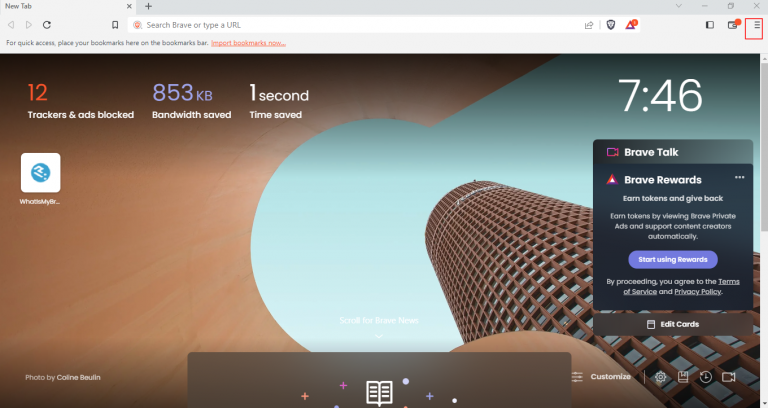Click the Brave Rewards triangle icon in toolbar
768x408 pixels.
coord(632,24)
